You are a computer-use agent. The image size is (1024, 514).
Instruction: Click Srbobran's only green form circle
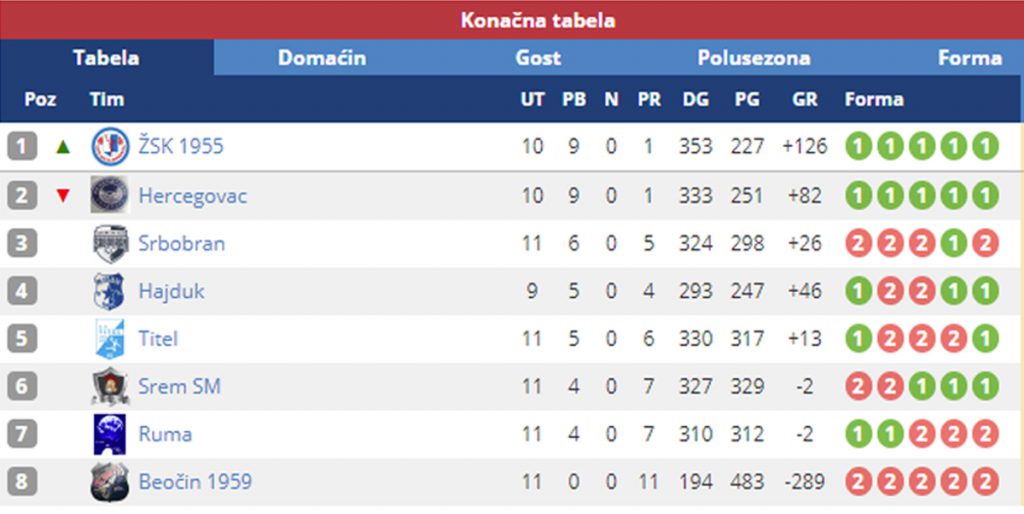[954, 243]
